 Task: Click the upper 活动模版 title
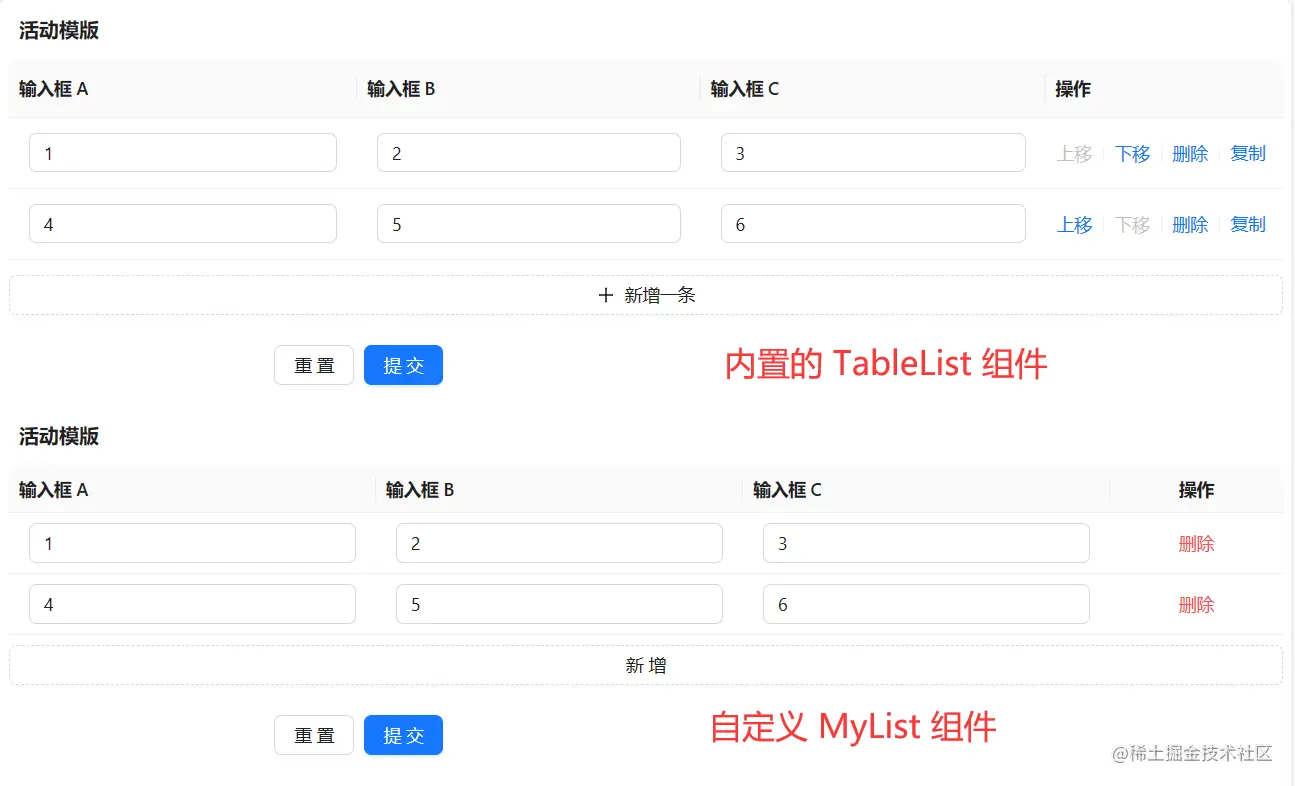[x=59, y=30]
